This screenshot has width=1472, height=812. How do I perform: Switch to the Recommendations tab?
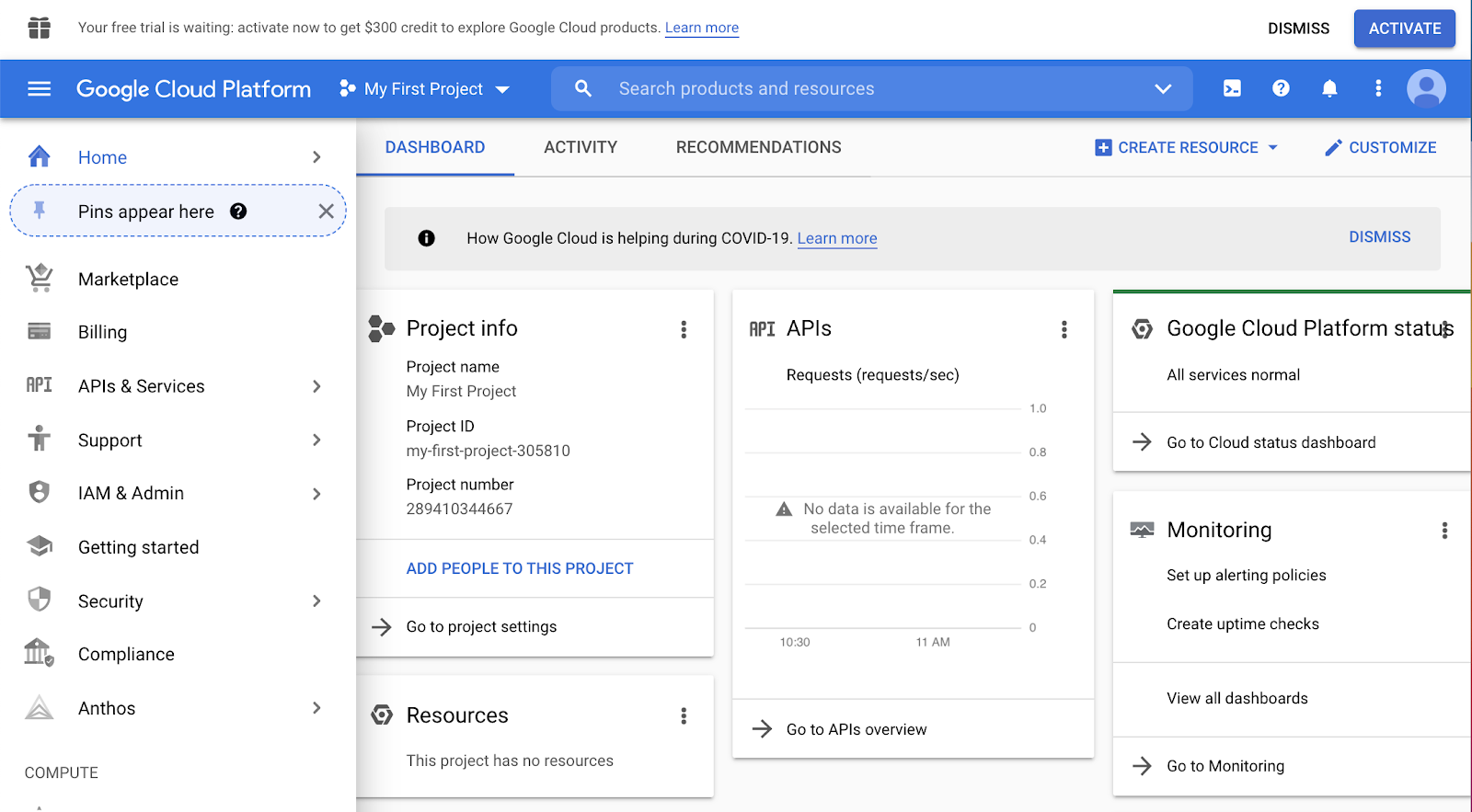[758, 147]
